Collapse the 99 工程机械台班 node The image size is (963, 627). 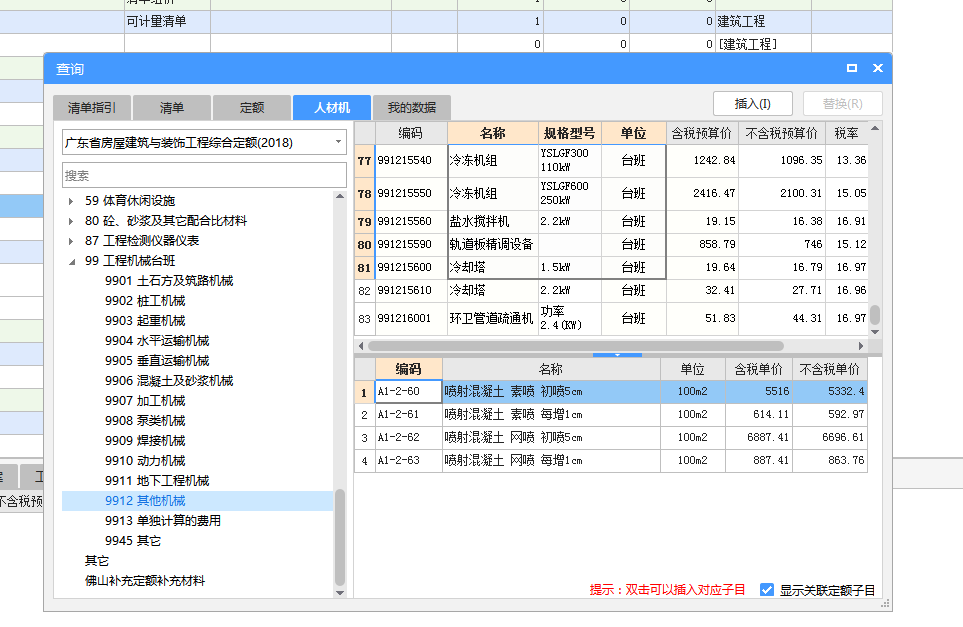coord(72,261)
